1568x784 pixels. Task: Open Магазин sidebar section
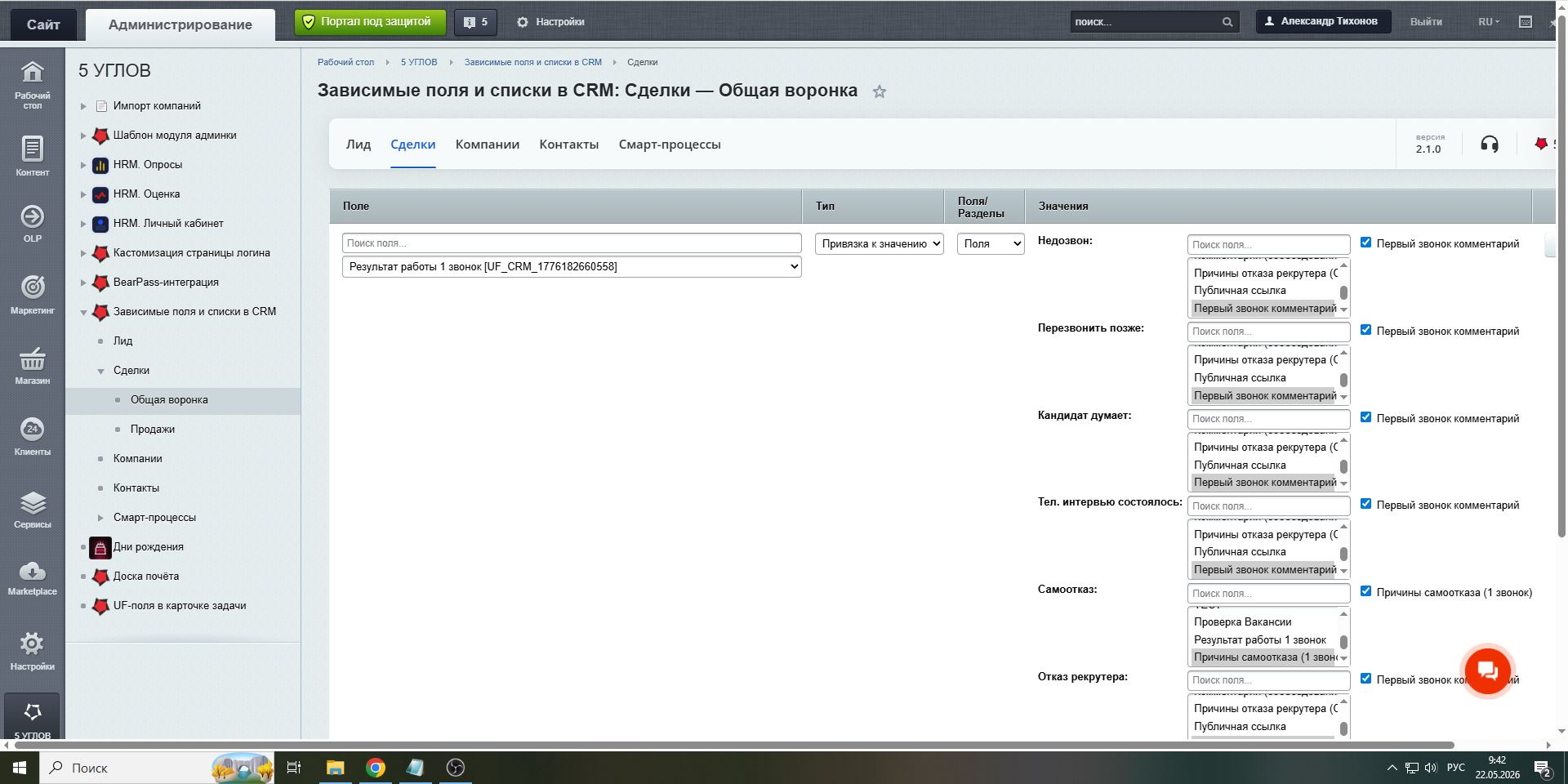(x=32, y=366)
